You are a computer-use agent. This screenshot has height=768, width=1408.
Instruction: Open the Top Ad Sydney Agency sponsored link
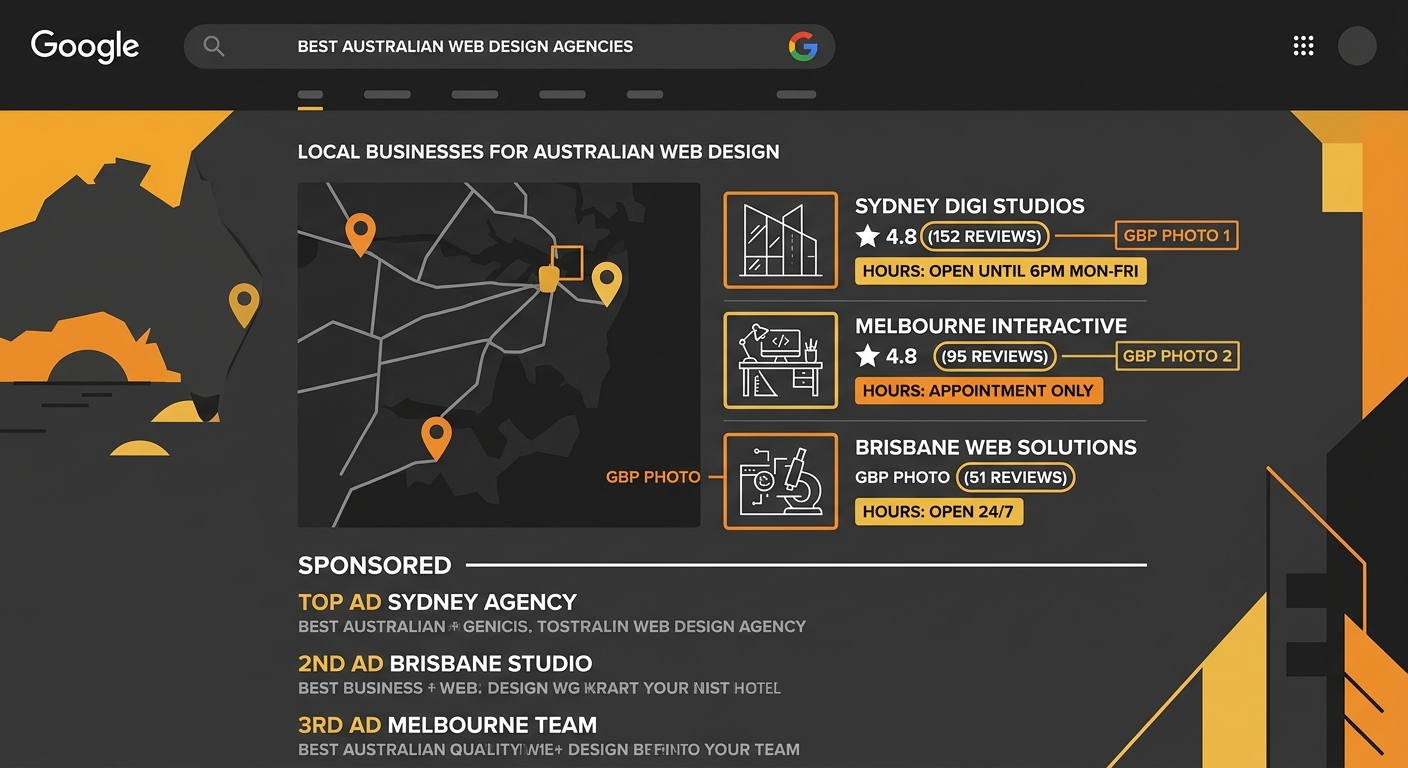437,602
